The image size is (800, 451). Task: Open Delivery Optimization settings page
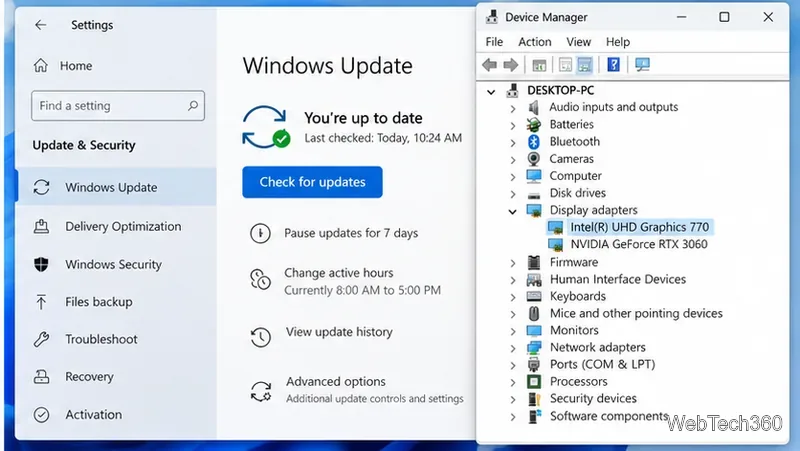click(x=123, y=226)
